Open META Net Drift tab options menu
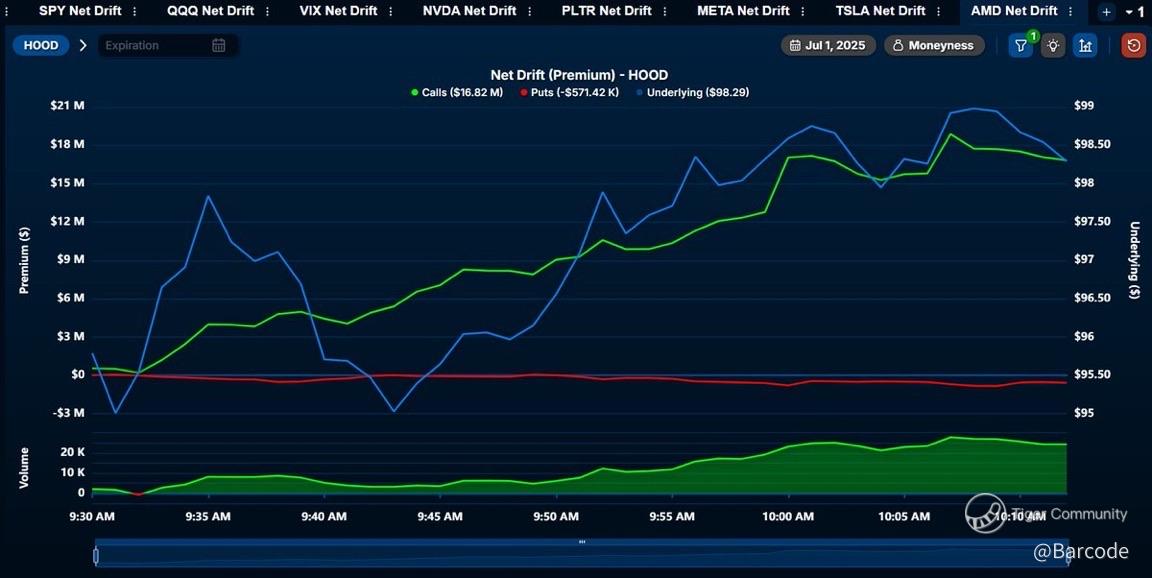This screenshot has height=578, width=1152. [x=804, y=12]
